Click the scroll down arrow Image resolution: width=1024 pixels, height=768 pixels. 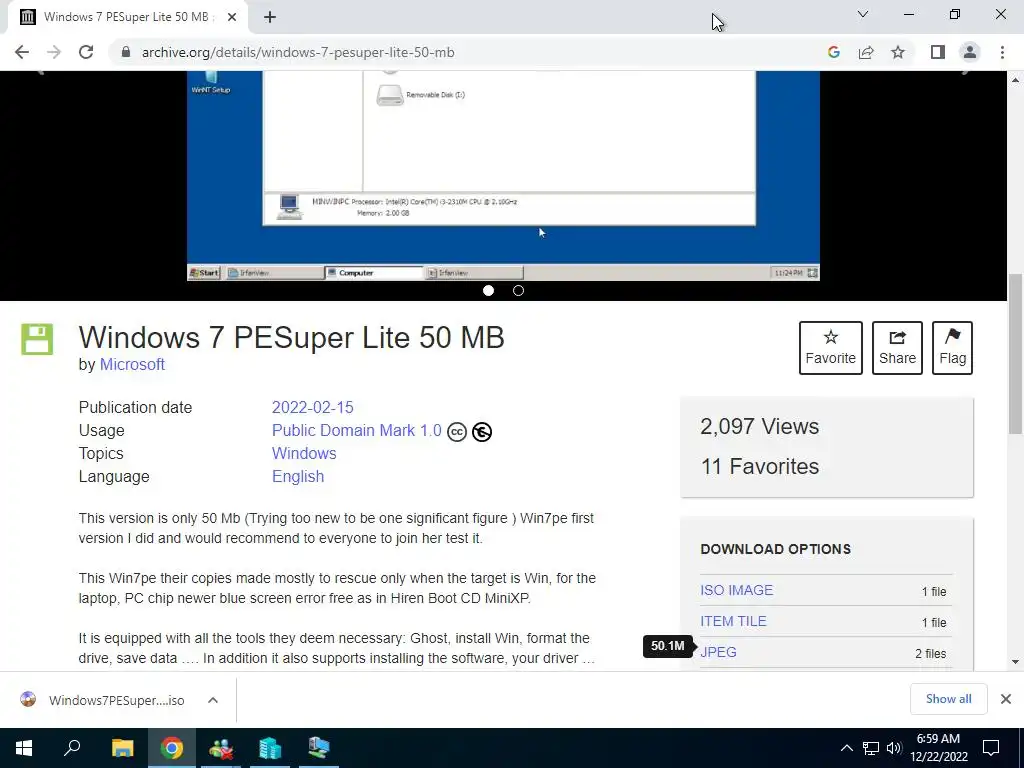click(x=1015, y=662)
